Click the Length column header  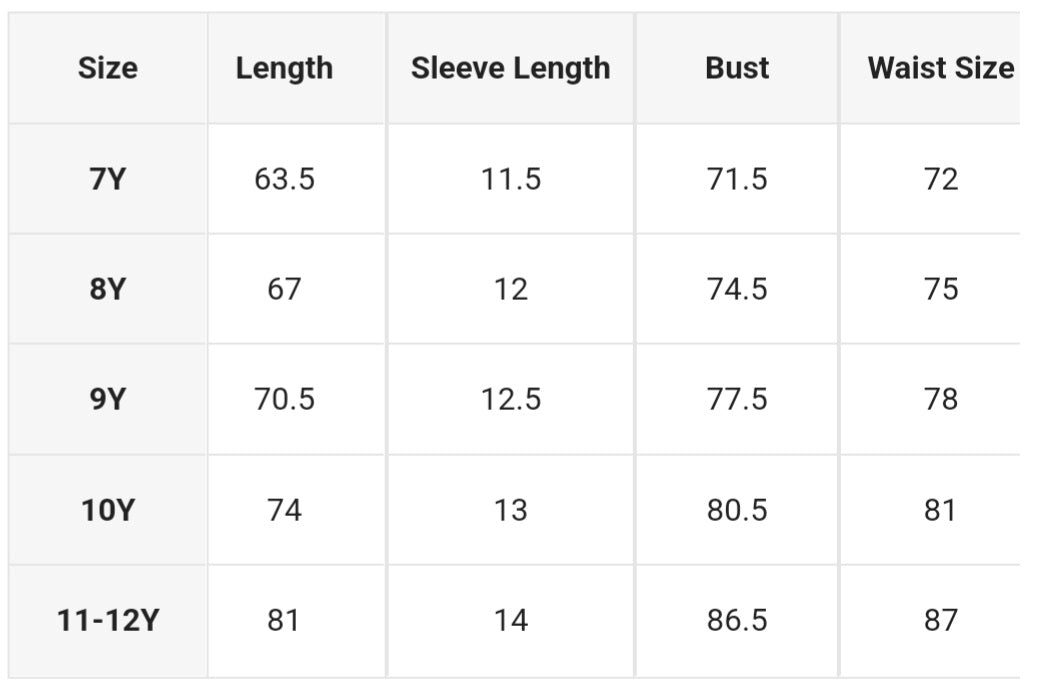coord(284,68)
